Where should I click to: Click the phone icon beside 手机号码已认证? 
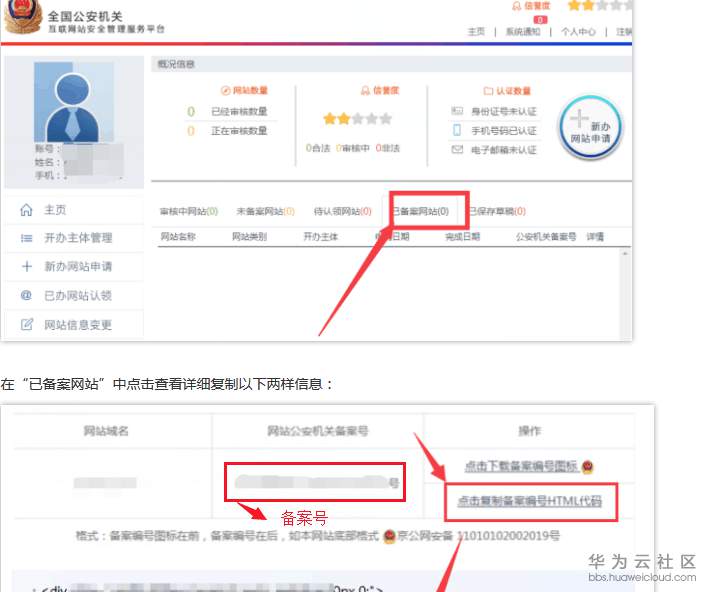(457, 130)
